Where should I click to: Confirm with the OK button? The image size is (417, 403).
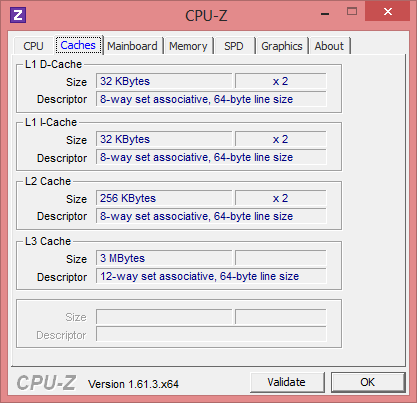pos(368,382)
